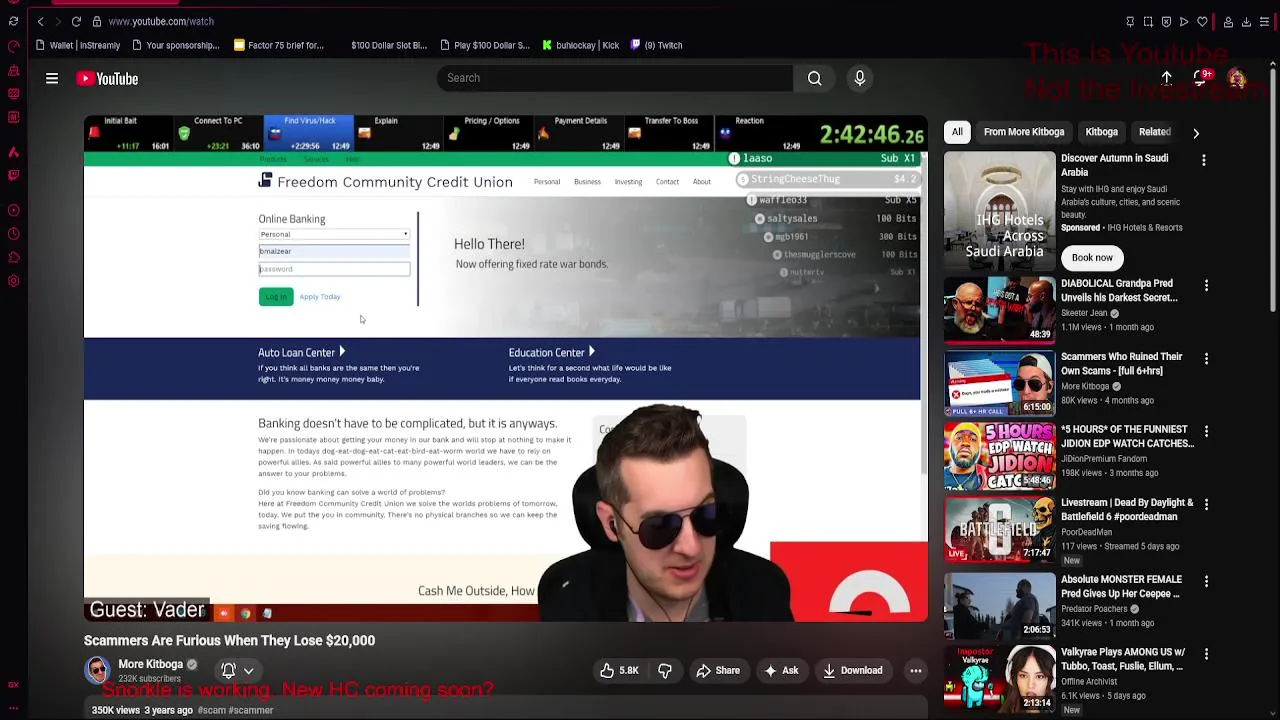This screenshot has height=720, width=1280.
Task: Open options for Dead By Daylight livestream
Action: pos(1206,505)
